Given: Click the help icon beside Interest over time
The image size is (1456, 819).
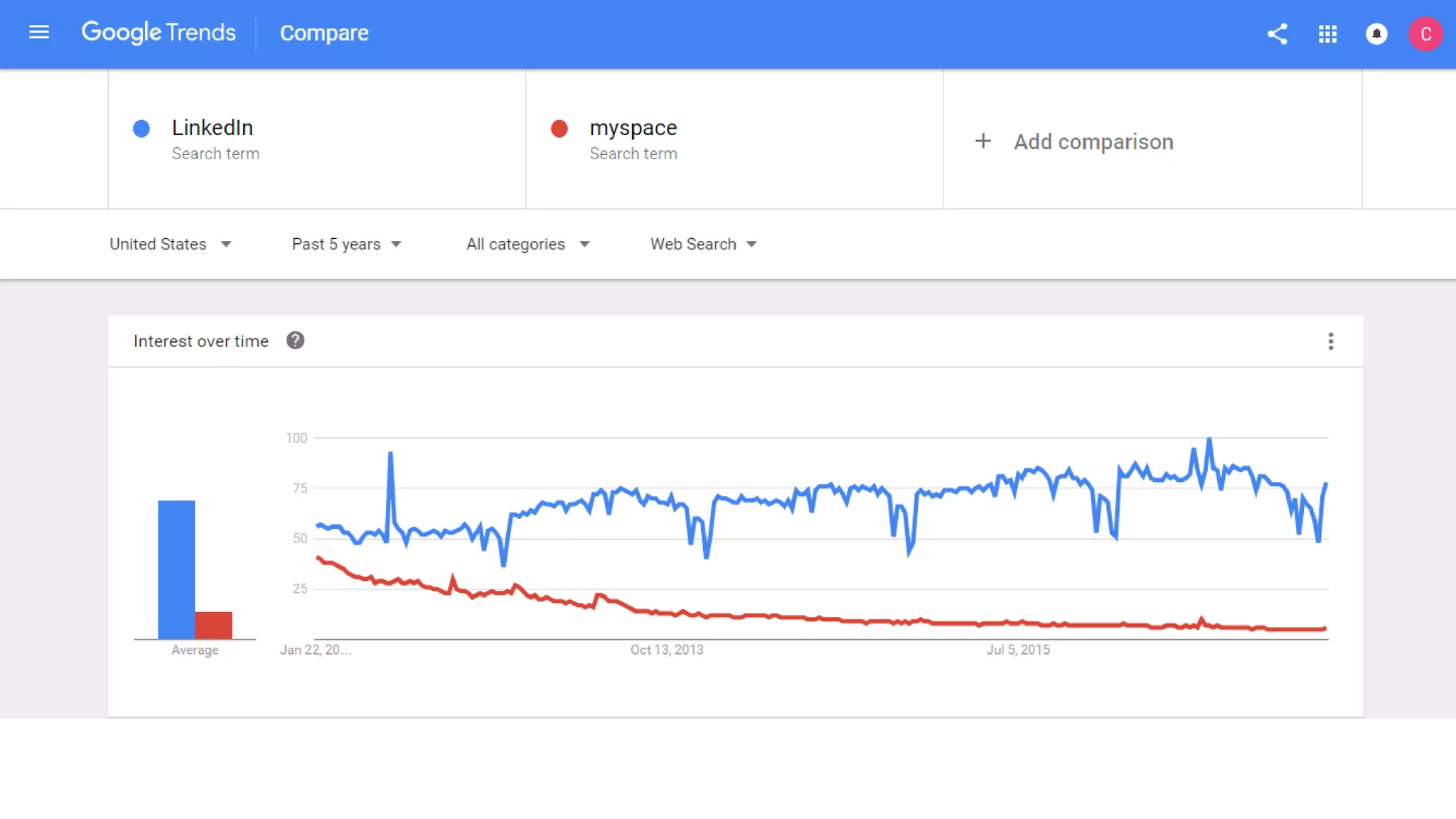Looking at the screenshot, I should pyautogui.click(x=295, y=341).
